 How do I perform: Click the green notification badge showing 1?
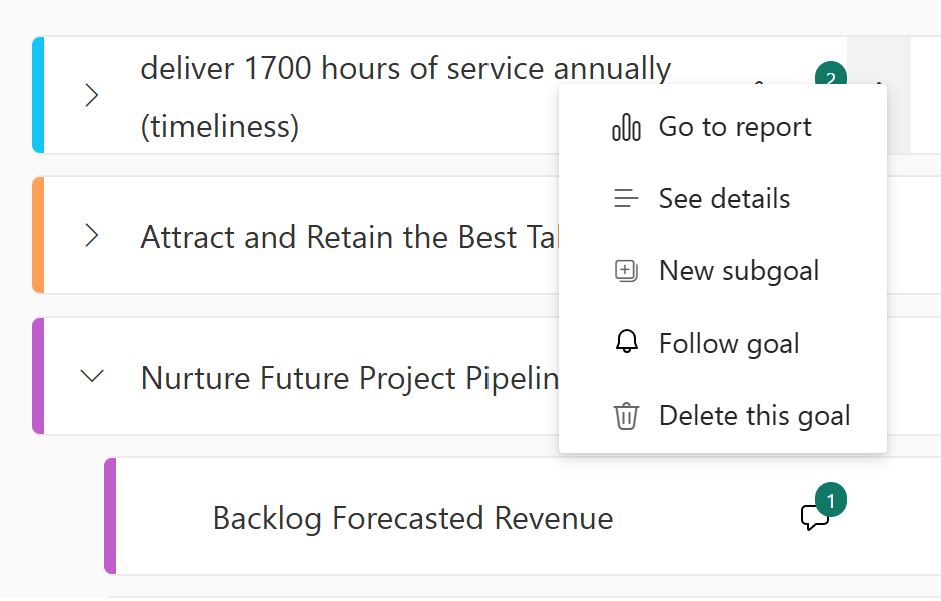[830, 498]
